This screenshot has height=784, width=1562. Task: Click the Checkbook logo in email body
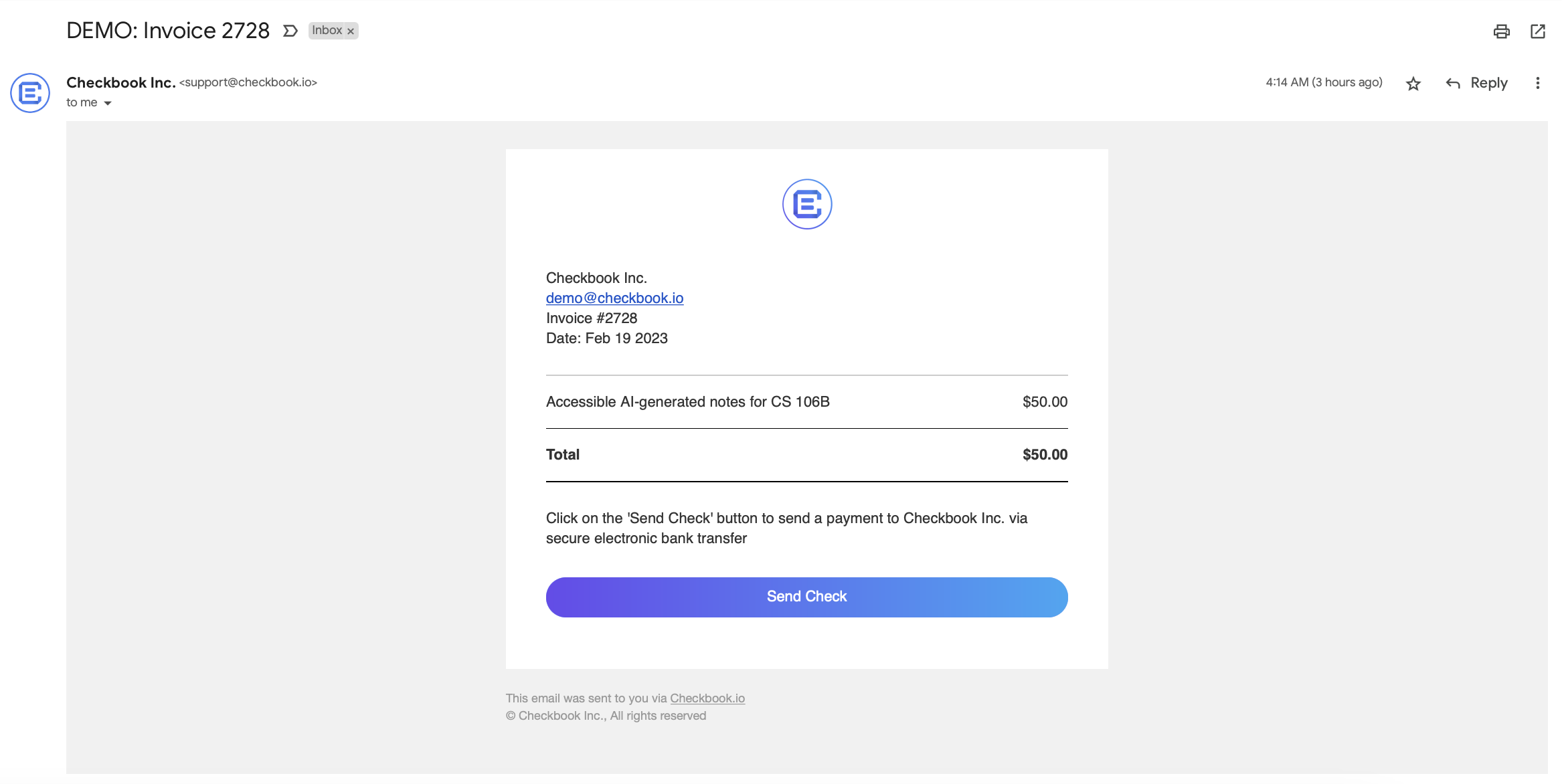click(x=806, y=204)
